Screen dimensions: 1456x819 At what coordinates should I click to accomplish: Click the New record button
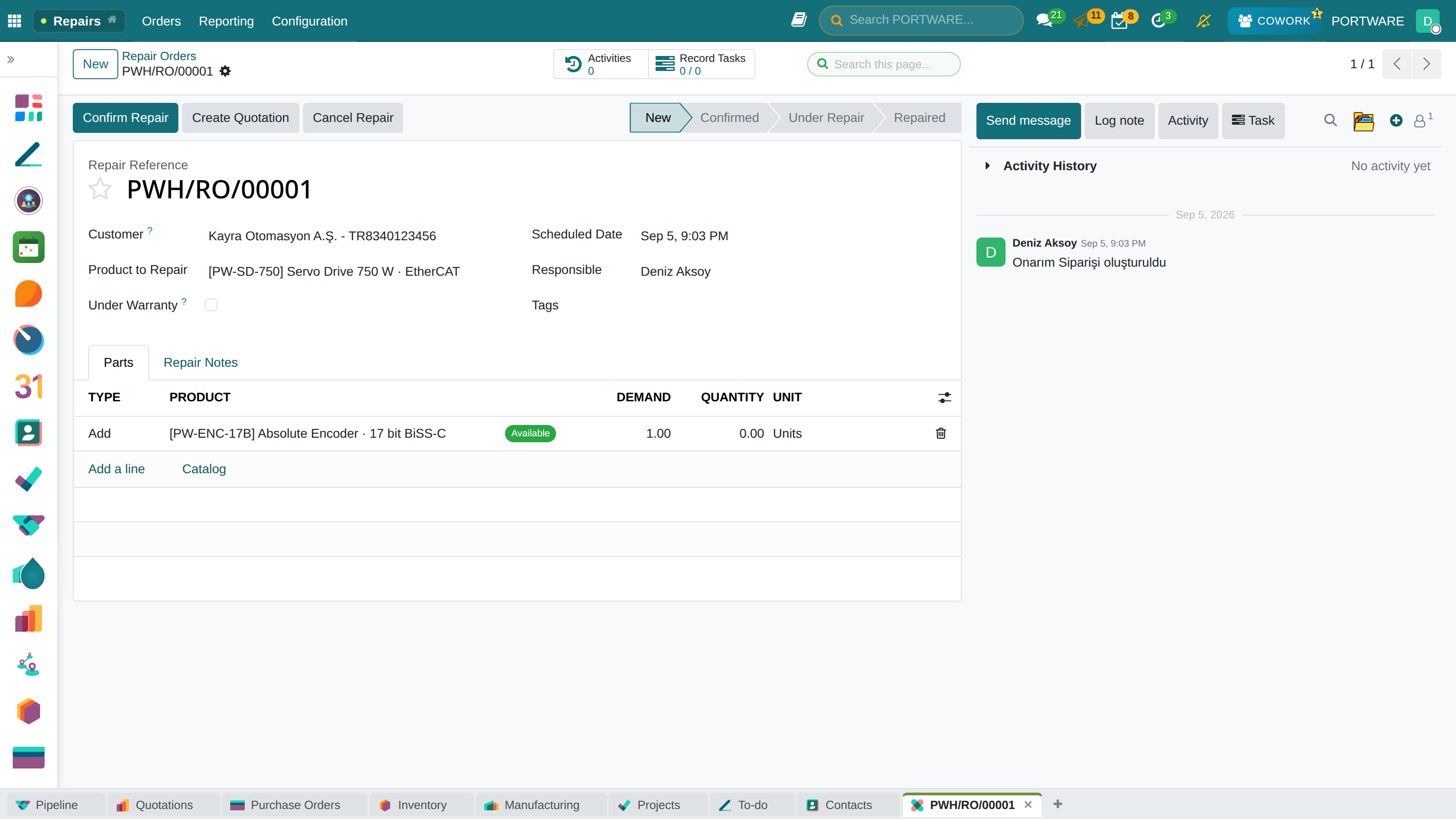95,64
